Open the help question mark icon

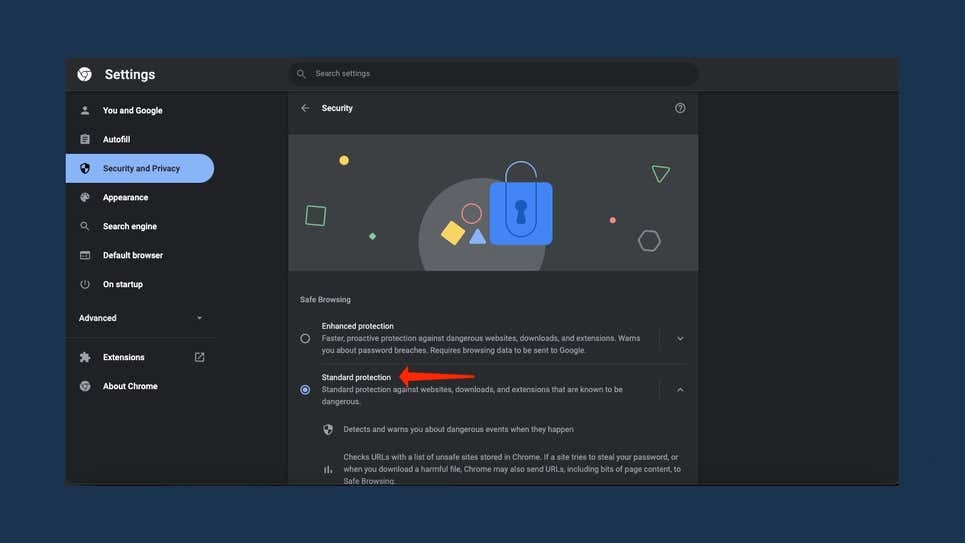point(680,108)
